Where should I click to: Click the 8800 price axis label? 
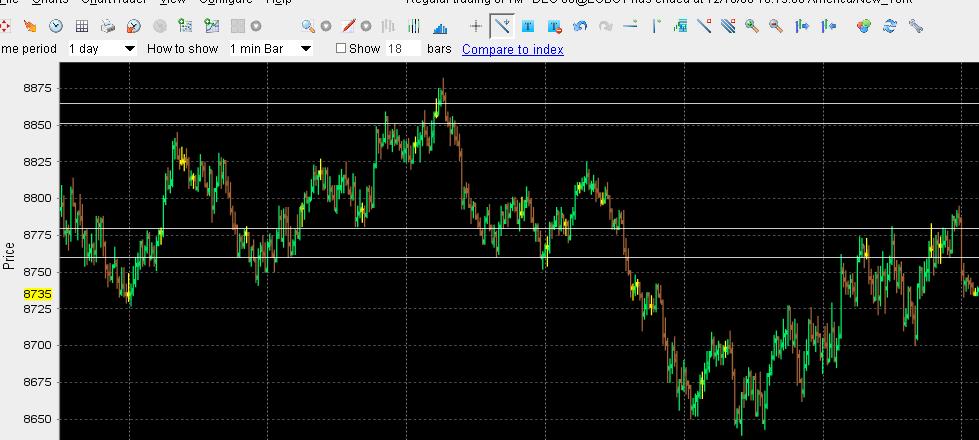click(x=37, y=198)
